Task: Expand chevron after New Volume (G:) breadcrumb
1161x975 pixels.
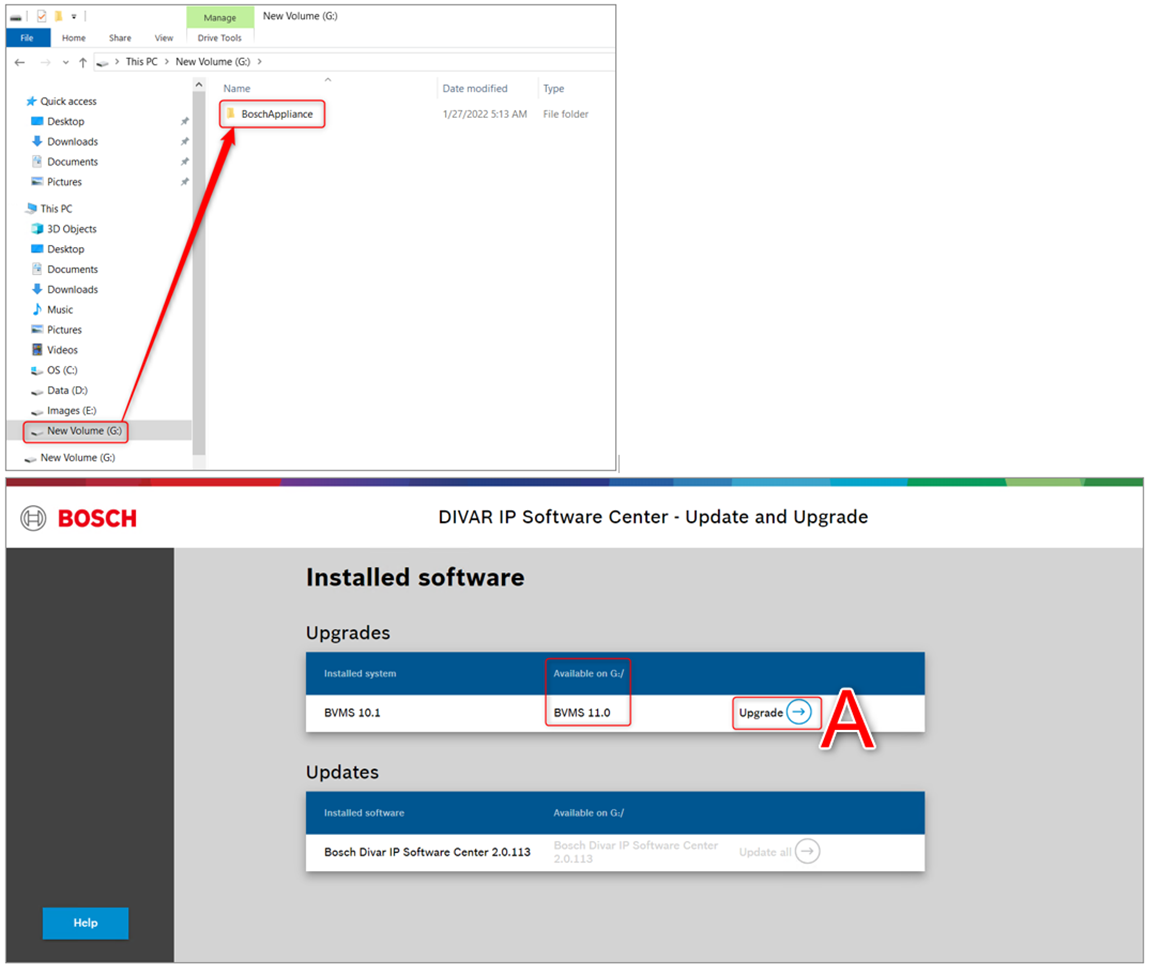Action: pos(260,61)
